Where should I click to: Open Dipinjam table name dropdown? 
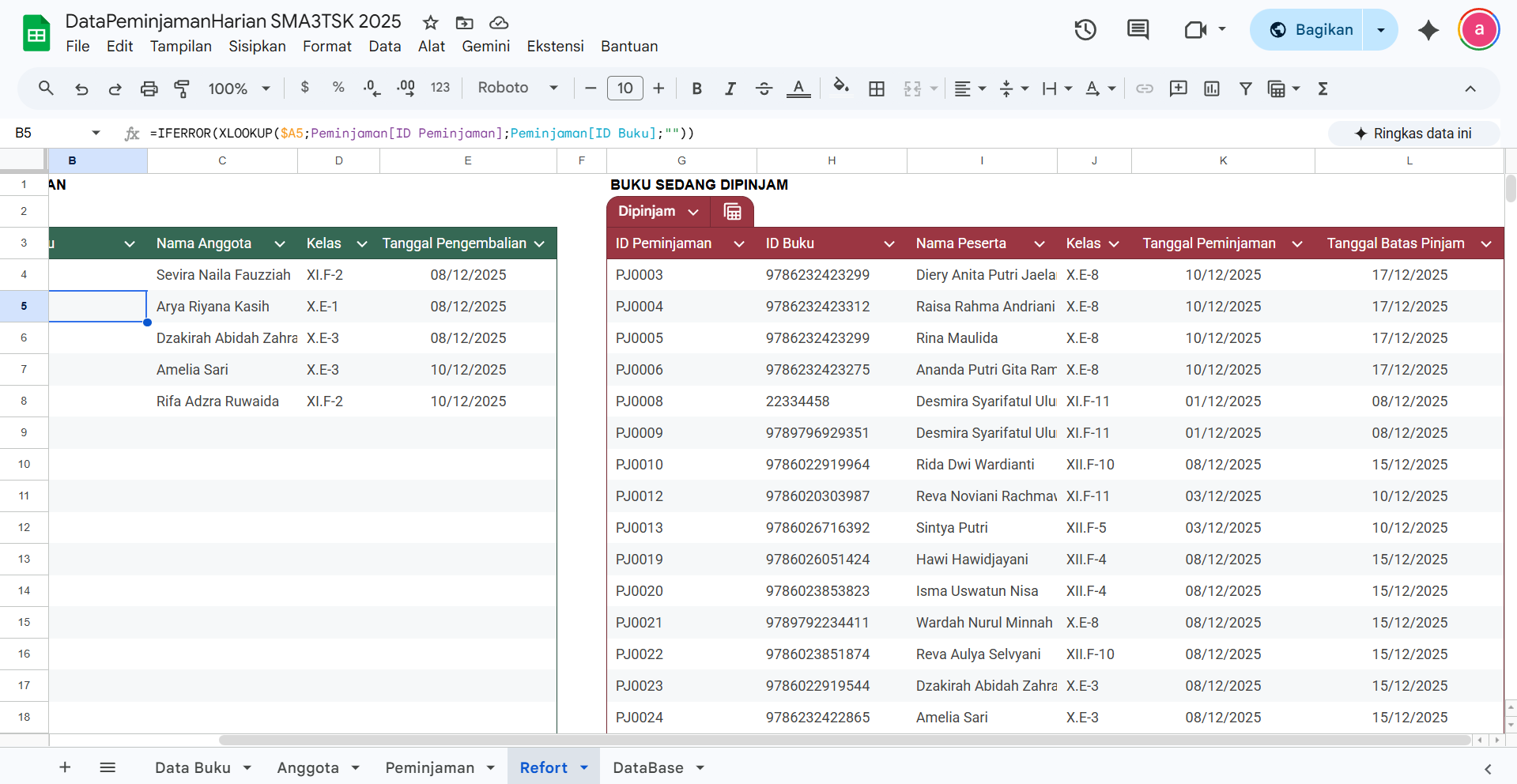[693, 212]
